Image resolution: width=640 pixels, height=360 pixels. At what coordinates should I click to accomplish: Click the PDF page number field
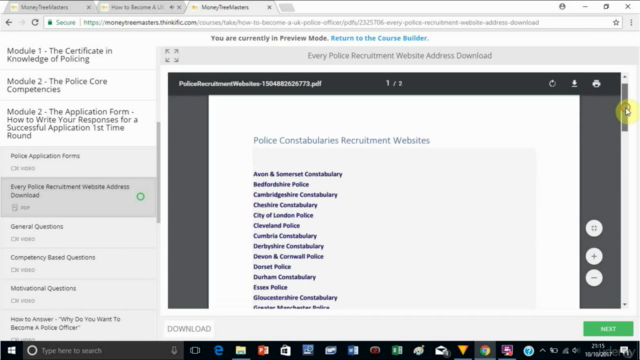pos(388,83)
